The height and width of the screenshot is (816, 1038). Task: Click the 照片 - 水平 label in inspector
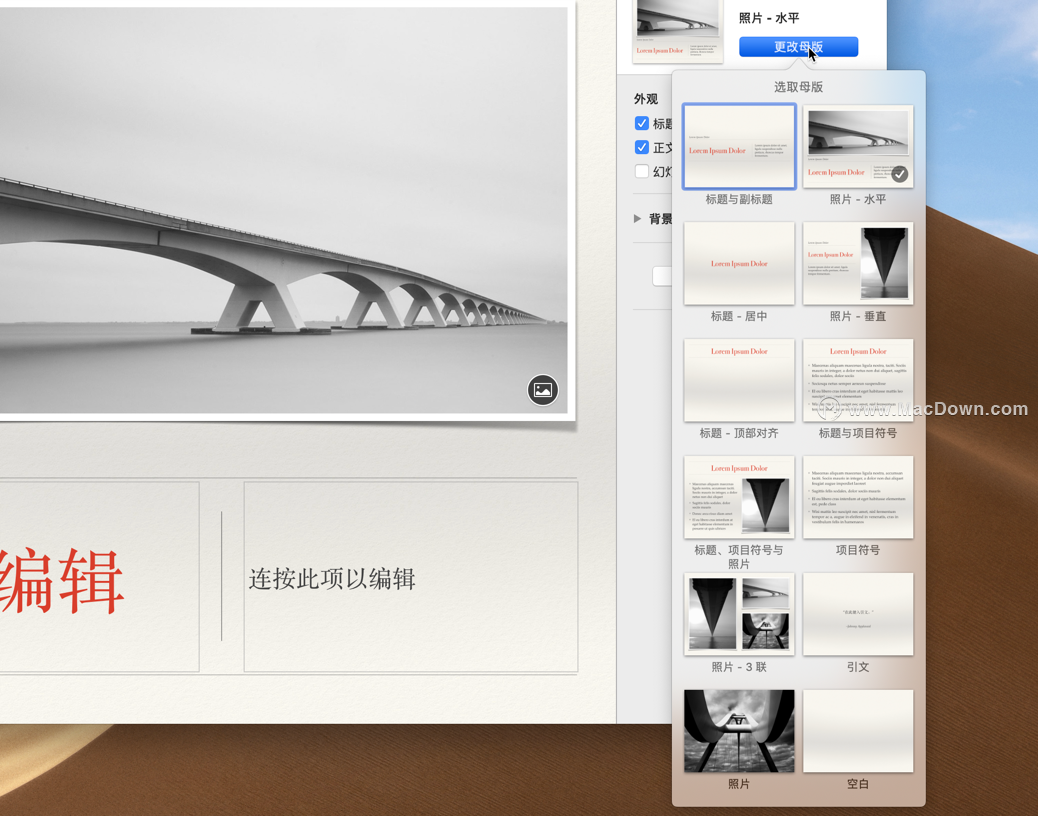pos(769,18)
